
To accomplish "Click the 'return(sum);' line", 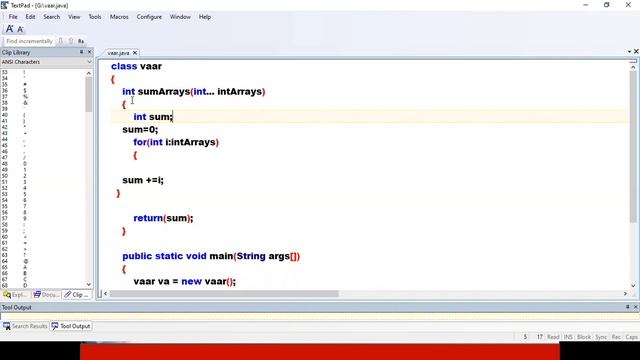I will (x=163, y=218).
